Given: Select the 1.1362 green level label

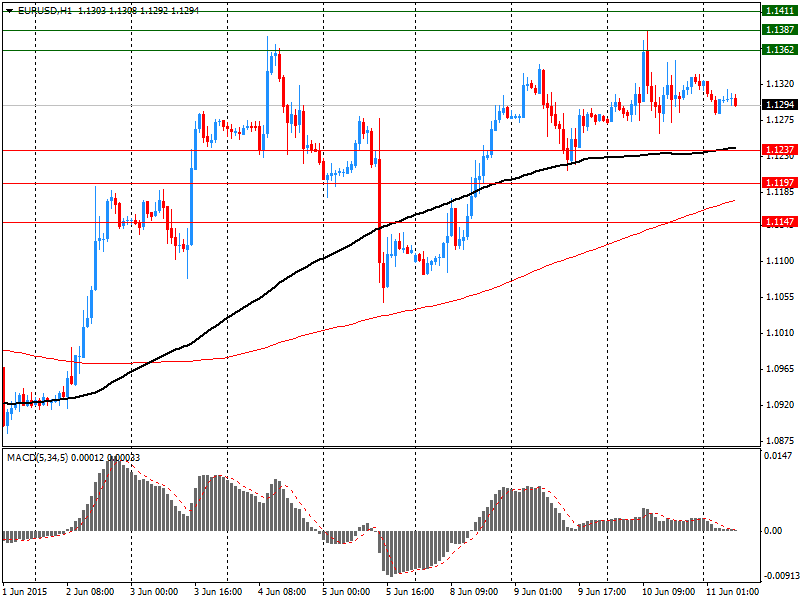Looking at the screenshot, I should (x=780, y=50).
